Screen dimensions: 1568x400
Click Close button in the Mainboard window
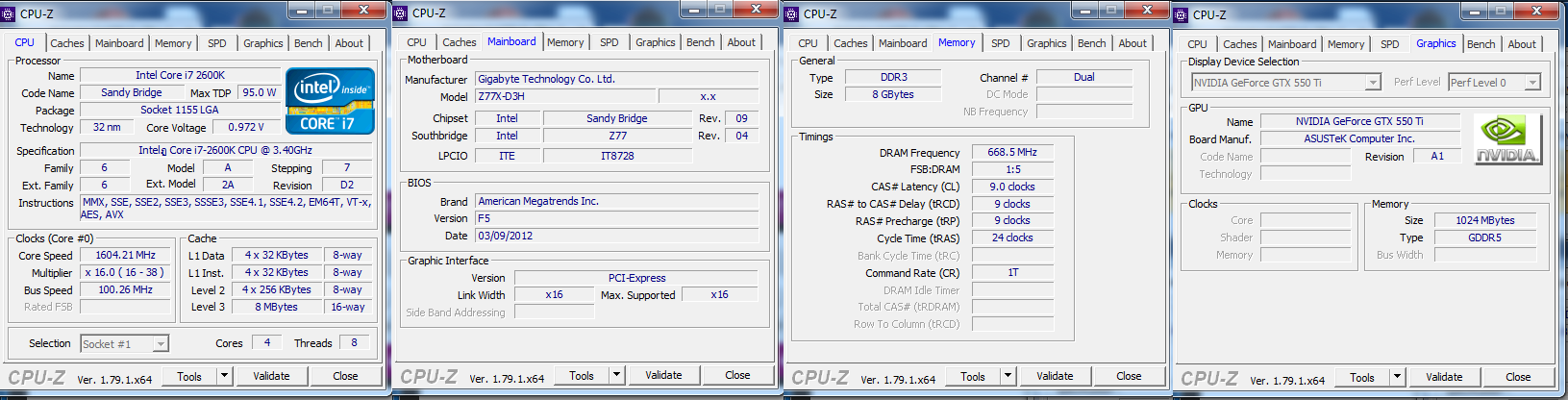coord(737,375)
